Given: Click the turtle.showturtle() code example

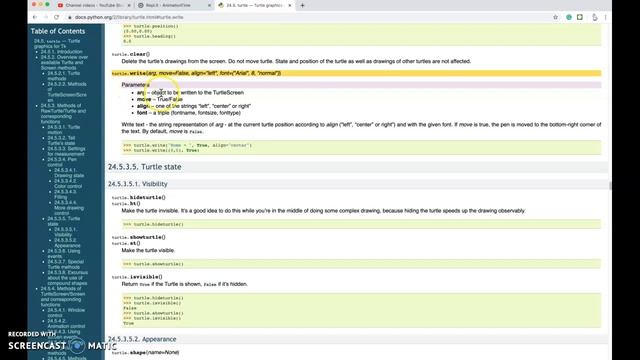Looking at the screenshot, I should 361,264.
